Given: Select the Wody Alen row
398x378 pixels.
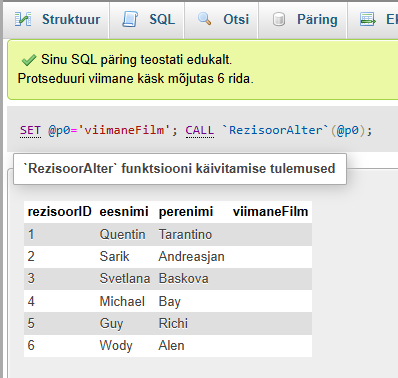Looking at the screenshot, I should pos(168,346).
